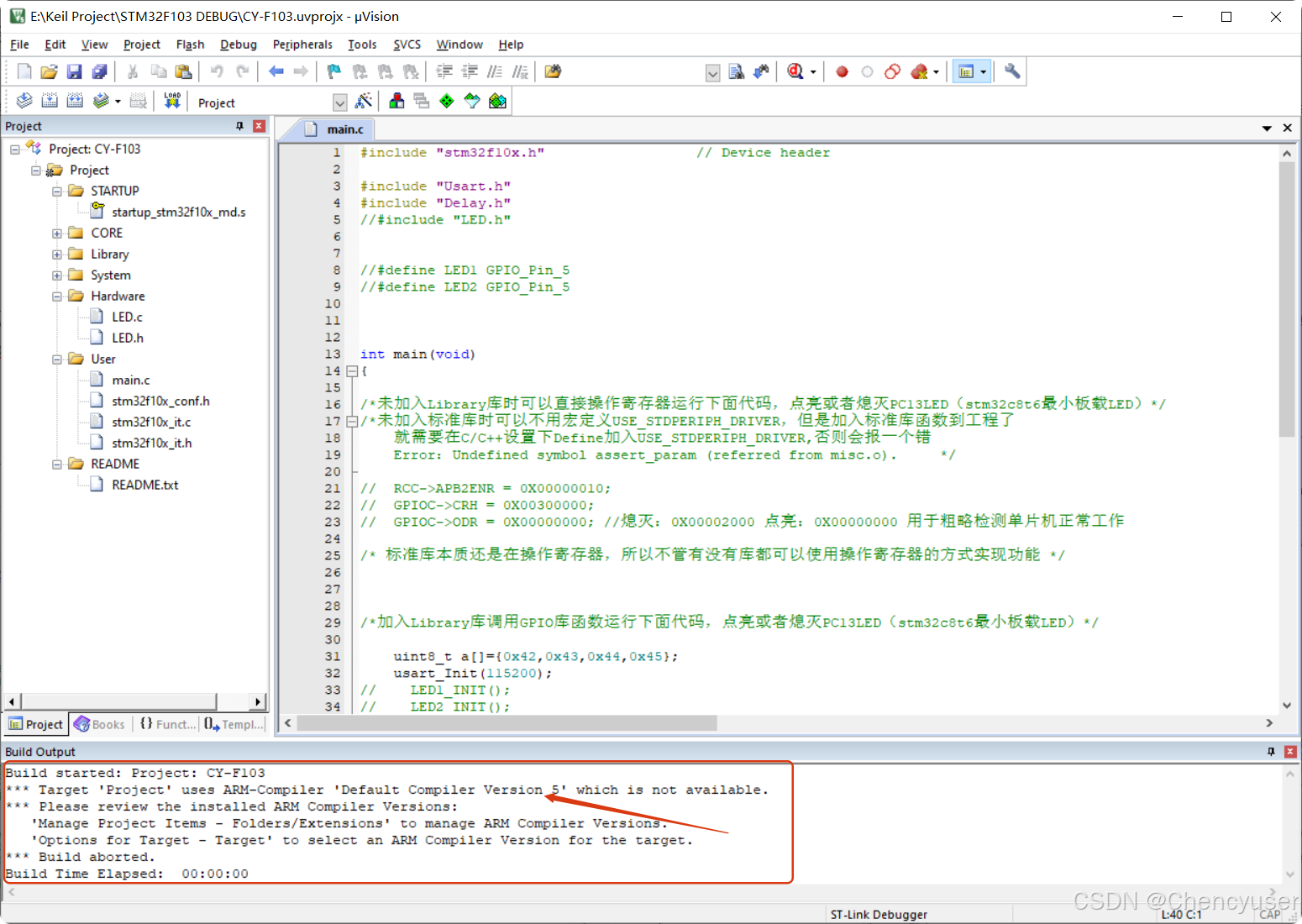Image resolution: width=1302 pixels, height=924 pixels.
Task: Click the editor horizontal scrollbar thumb
Action: coord(507,723)
